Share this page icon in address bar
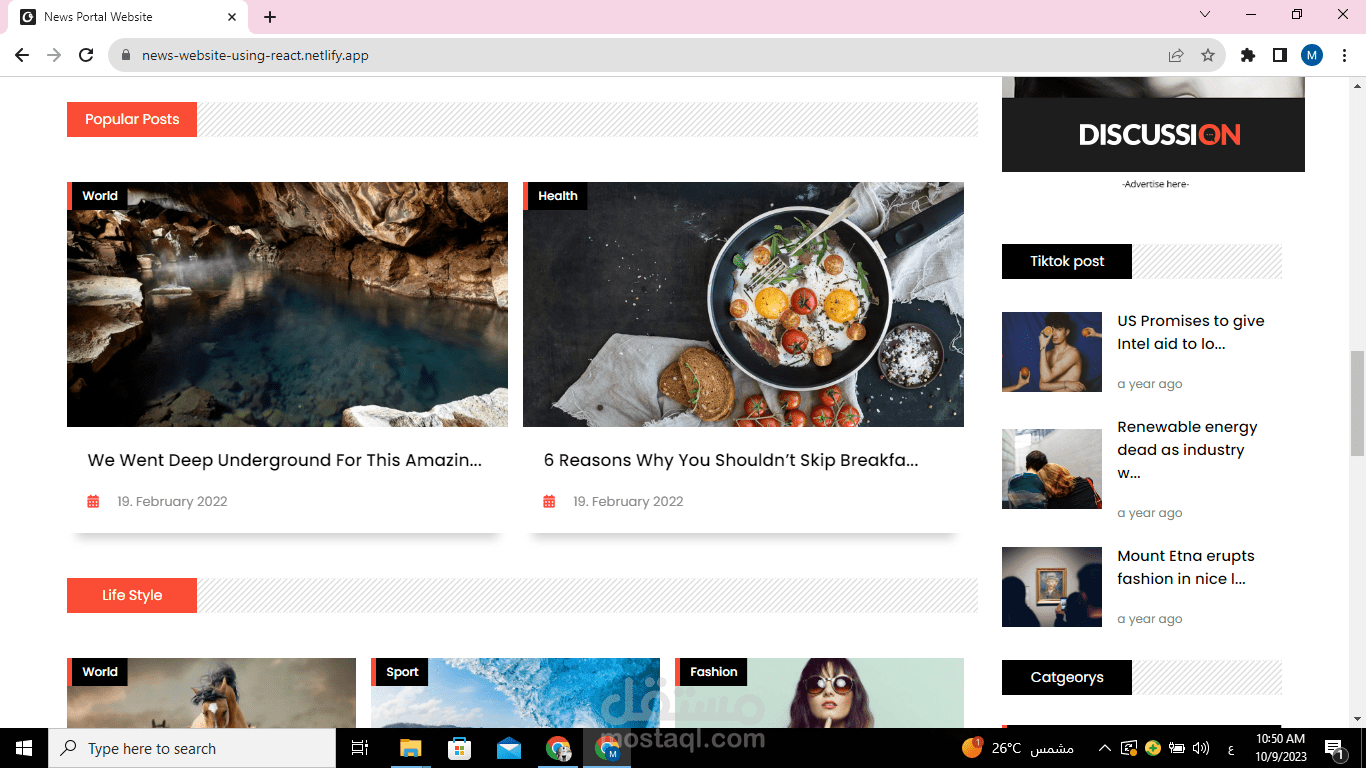Screen dimensions: 1366x768 (1176, 55)
